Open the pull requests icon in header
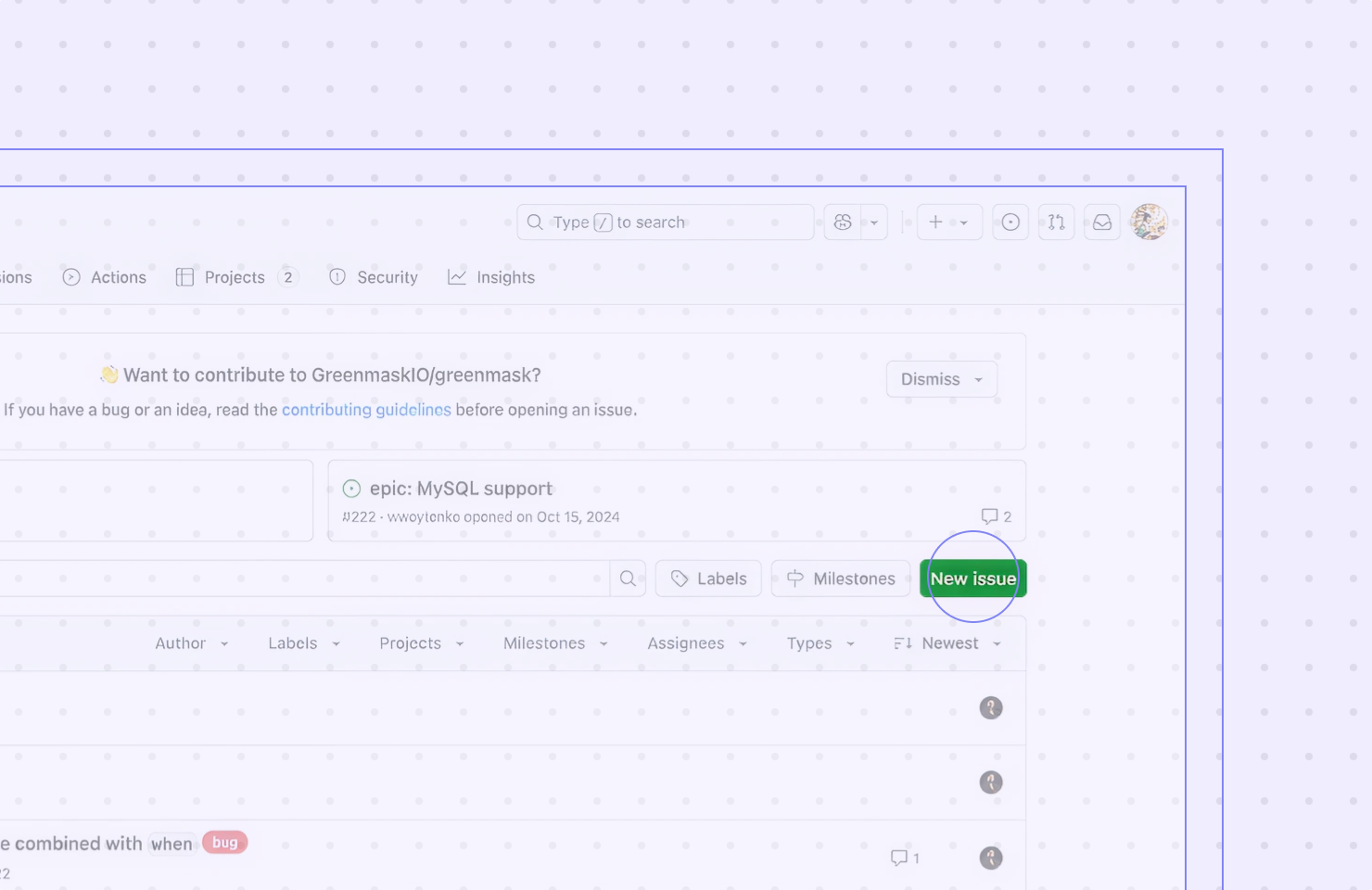Image resolution: width=1372 pixels, height=890 pixels. click(x=1057, y=222)
